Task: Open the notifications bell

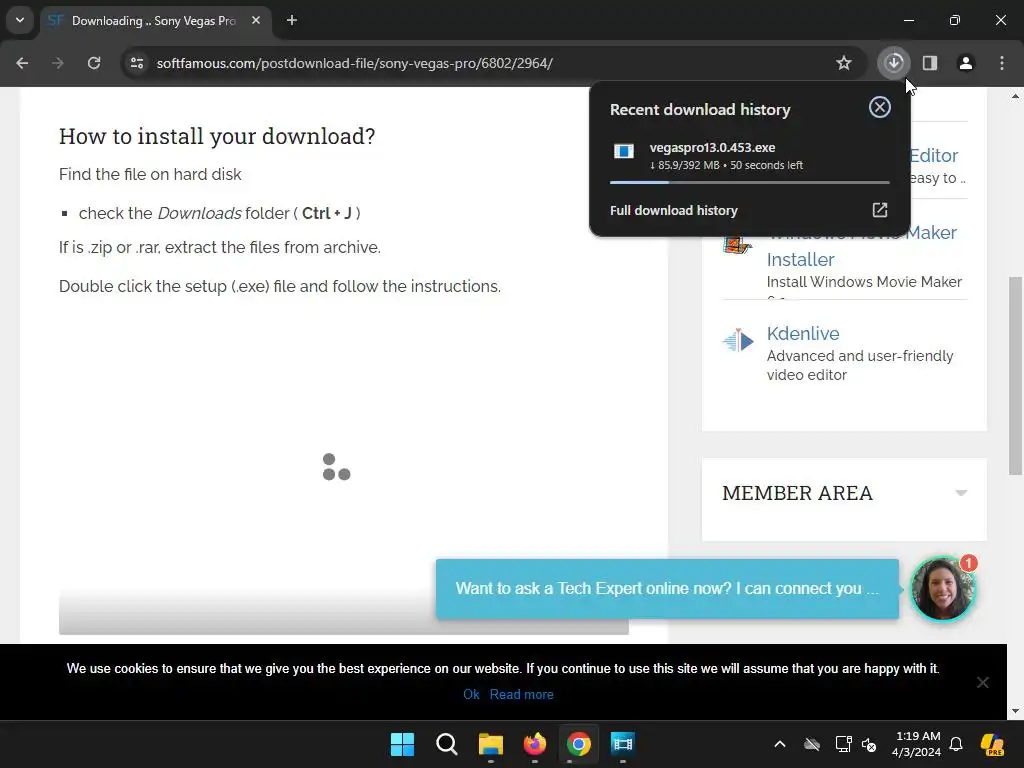Action: pos(956,744)
